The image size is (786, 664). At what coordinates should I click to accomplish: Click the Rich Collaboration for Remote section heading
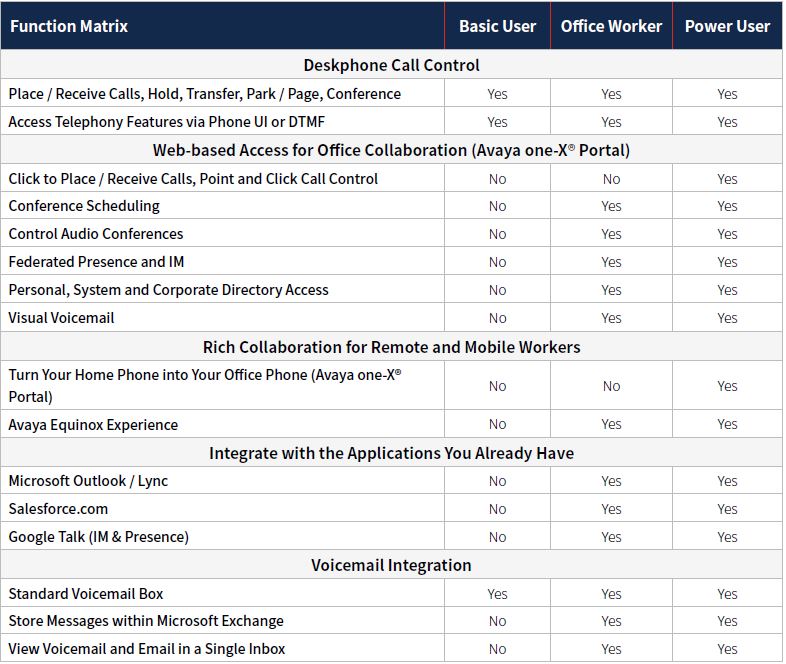[391, 347]
